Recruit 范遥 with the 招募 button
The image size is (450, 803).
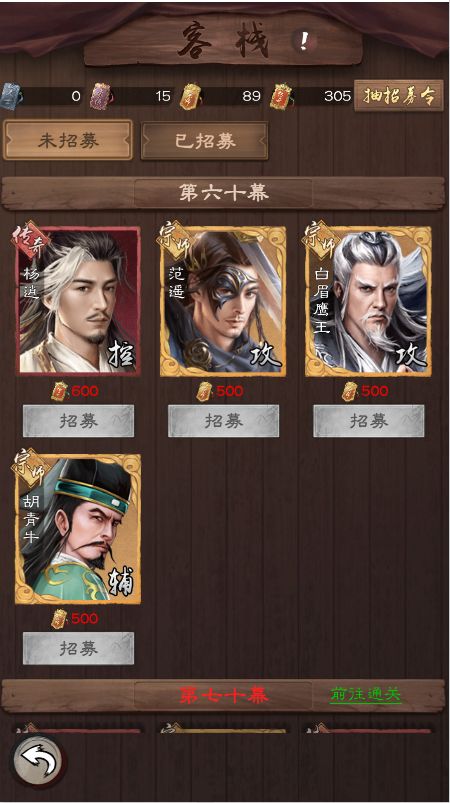point(224,421)
